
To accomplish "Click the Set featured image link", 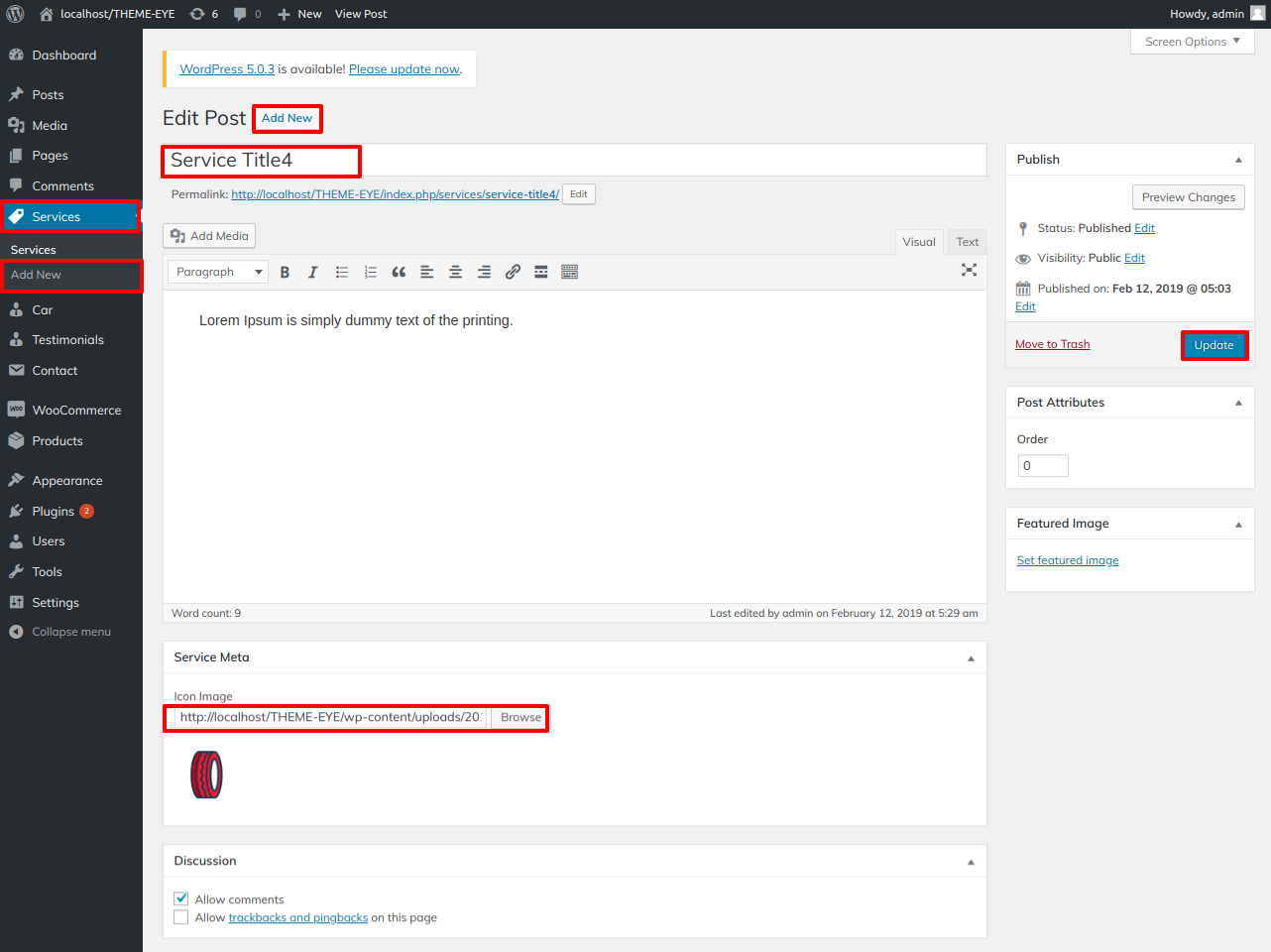I will tap(1068, 560).
